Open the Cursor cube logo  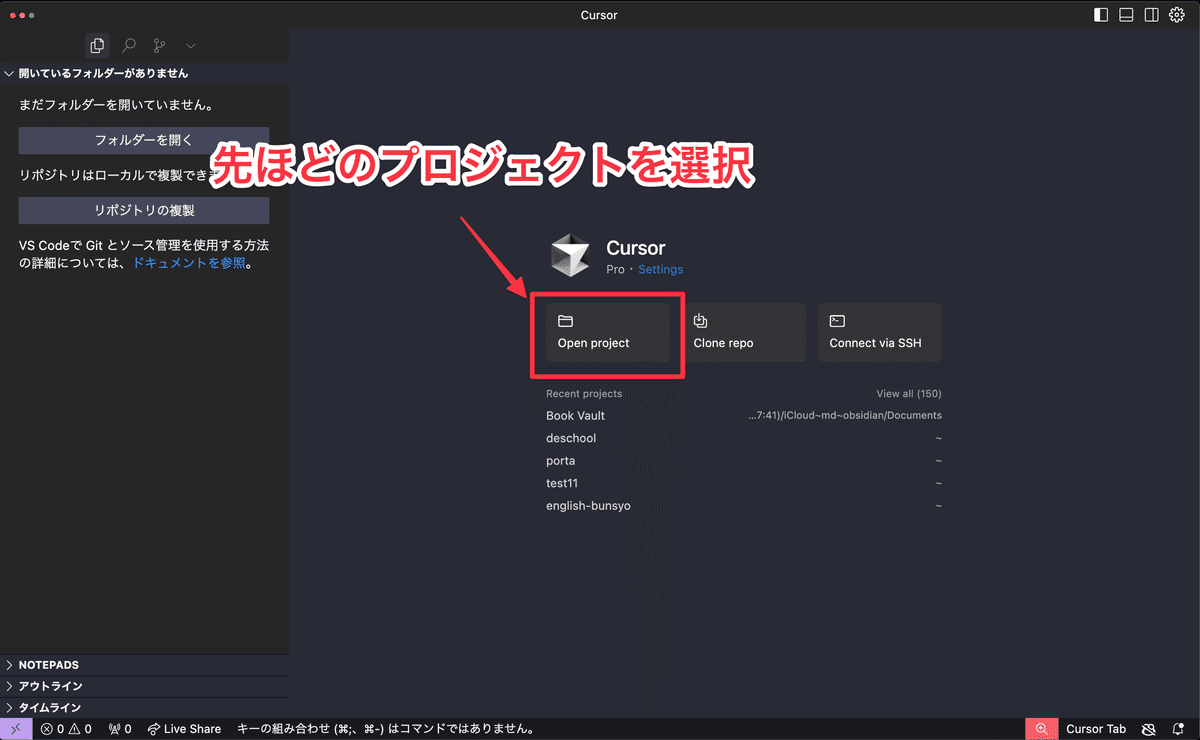click(570, 253)
